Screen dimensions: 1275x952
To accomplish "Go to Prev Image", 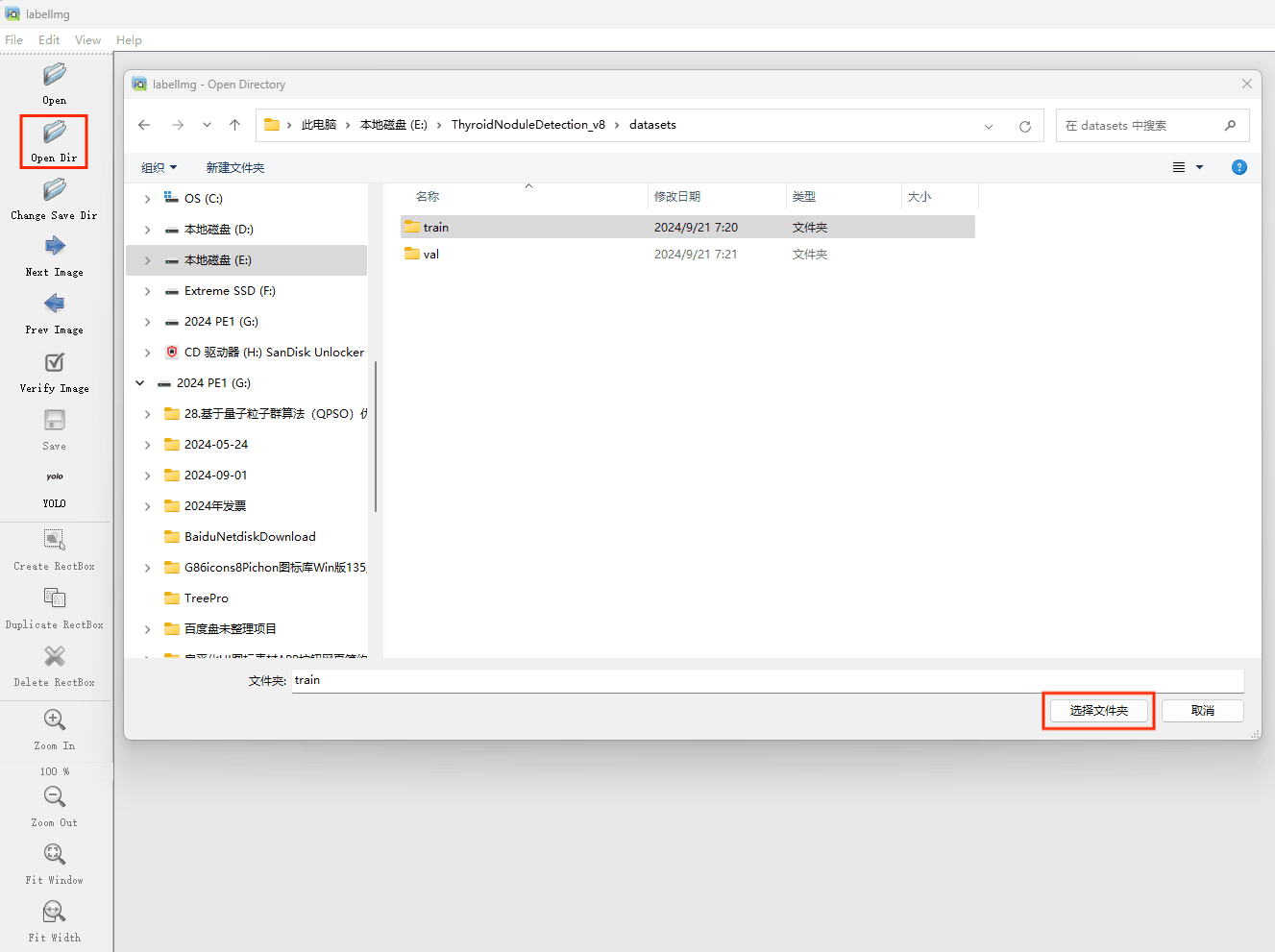I will 54,305.
